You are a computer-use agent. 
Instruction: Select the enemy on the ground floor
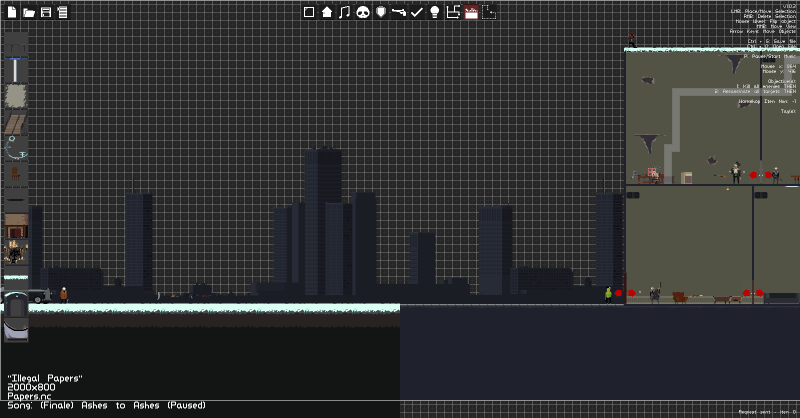(655, 293)
